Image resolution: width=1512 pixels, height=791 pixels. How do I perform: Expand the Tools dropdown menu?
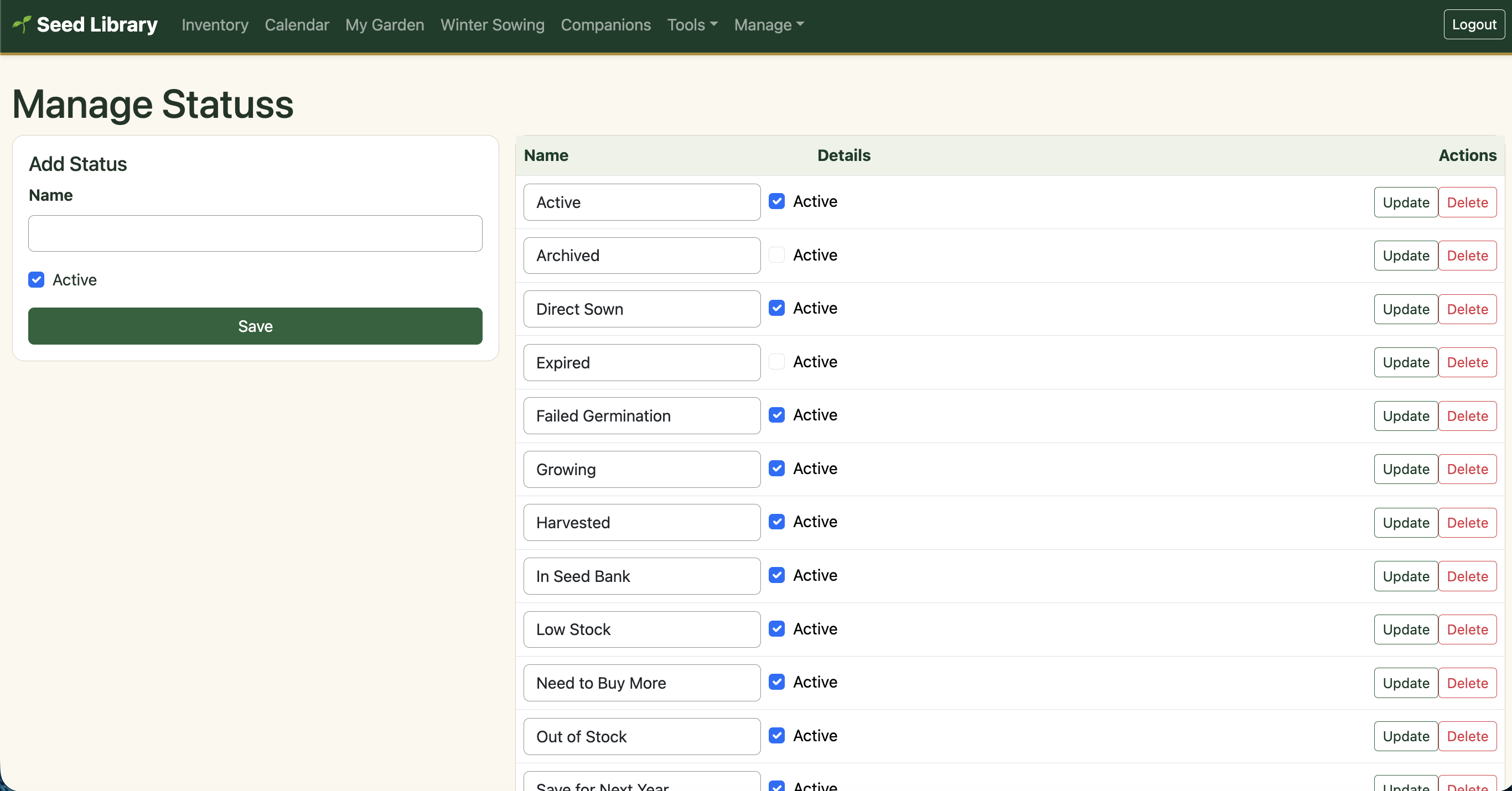coord(692,25)
